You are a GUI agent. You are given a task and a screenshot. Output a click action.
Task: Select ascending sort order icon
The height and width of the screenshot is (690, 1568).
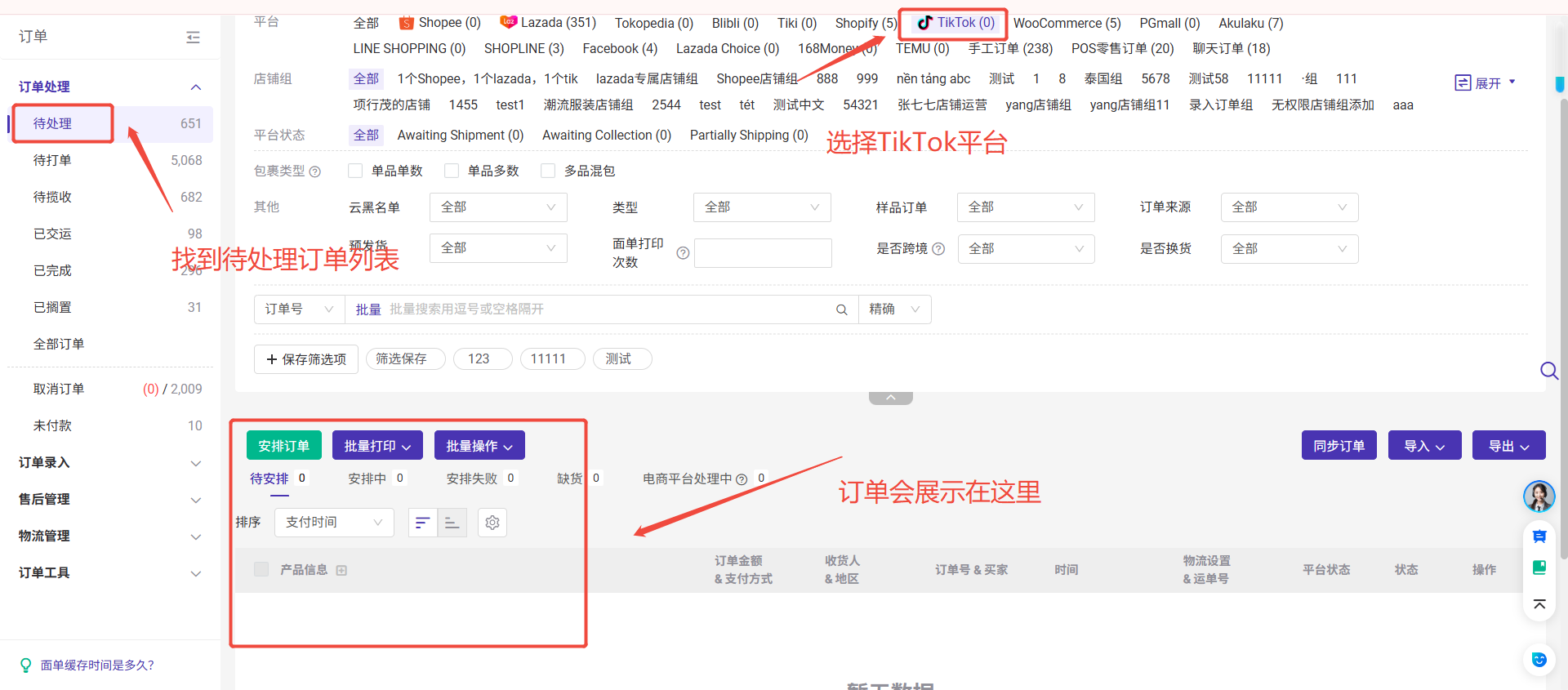pyautogui.click(x=452, y=523)
